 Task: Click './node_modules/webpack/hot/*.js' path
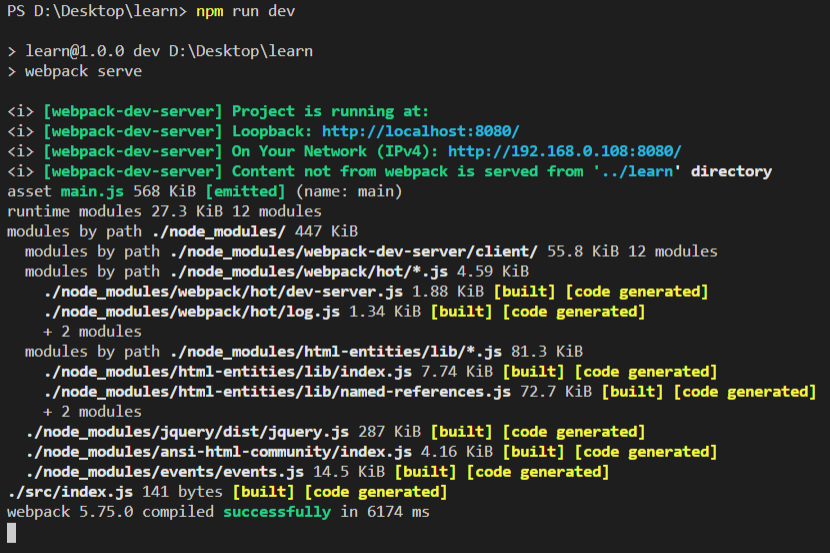click(309, 271)
